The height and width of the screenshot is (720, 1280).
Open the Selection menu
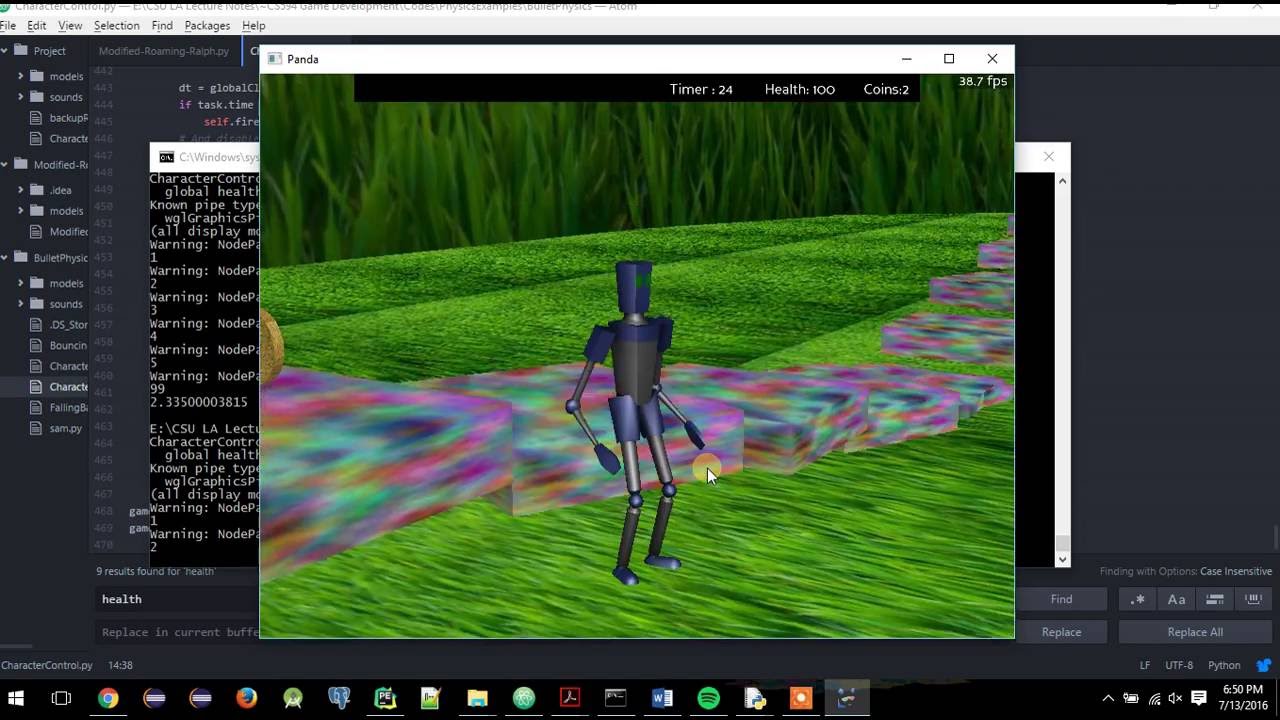[117, 25]
